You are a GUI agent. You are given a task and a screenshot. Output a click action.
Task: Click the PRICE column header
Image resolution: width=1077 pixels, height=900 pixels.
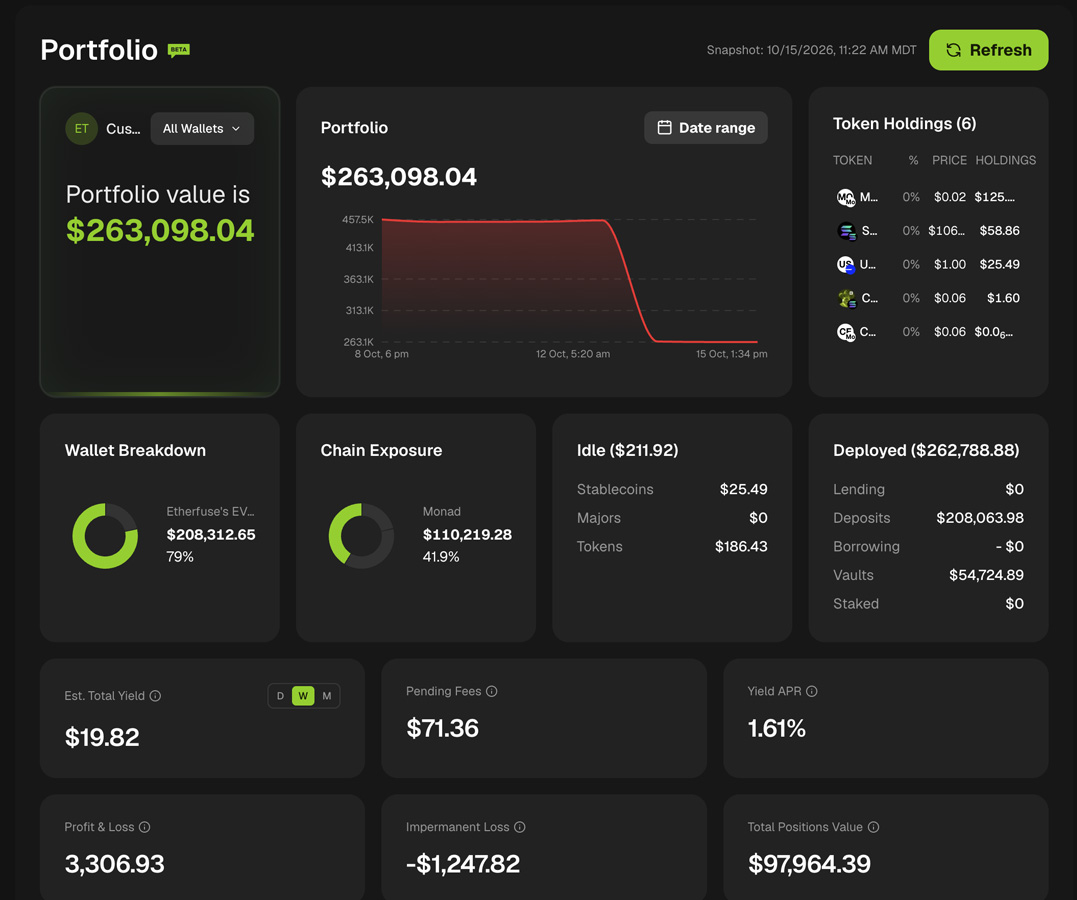tap(949, 160)
